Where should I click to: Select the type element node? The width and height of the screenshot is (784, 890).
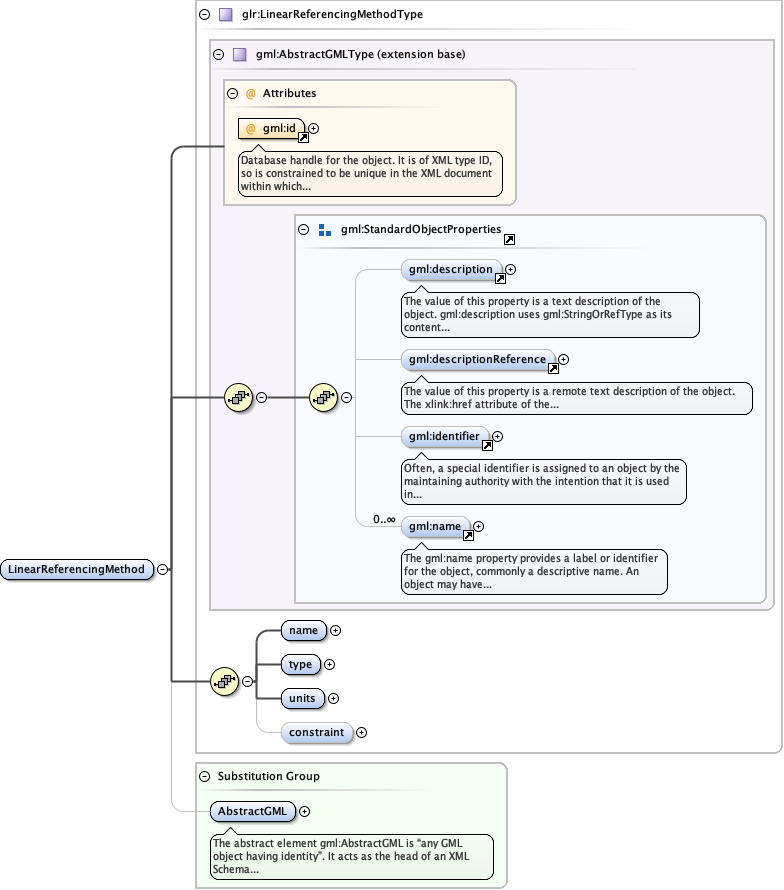click(300, 665)
